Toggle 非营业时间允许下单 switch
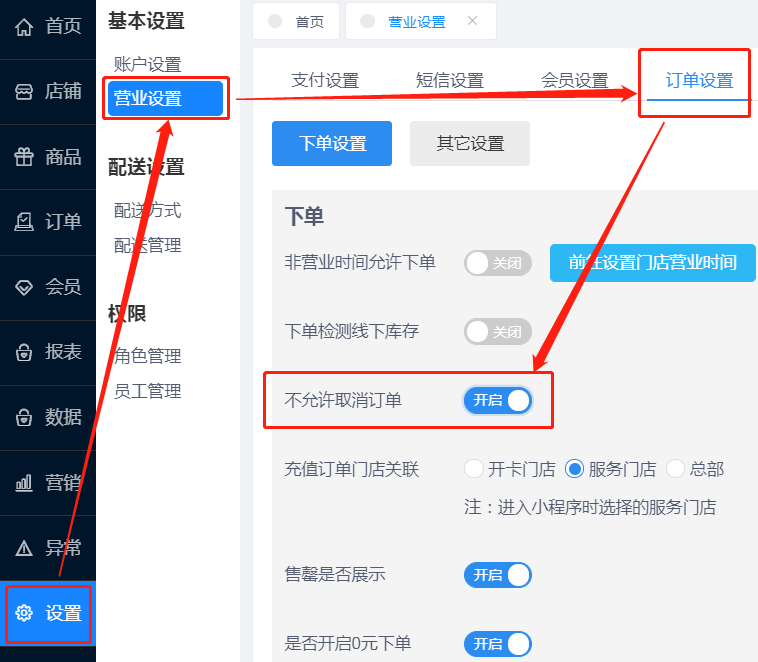758x662 pixels. click(497, 263)
